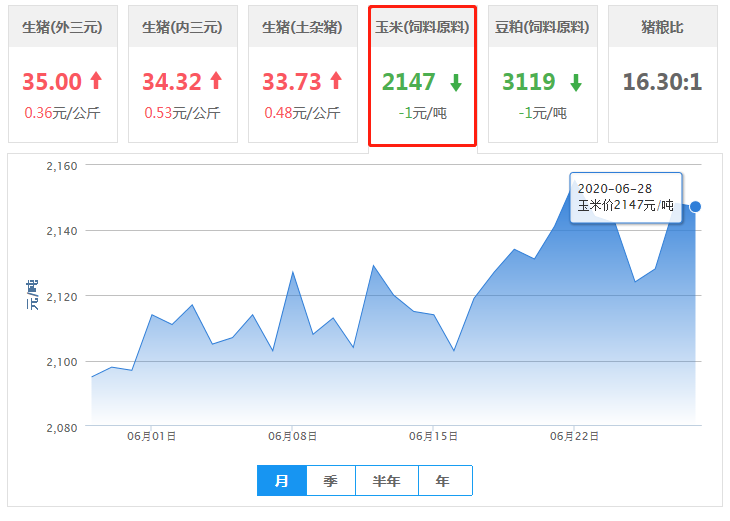This screenshot has width=730, height=521.
Task: Click the green down arrow beside 3119
Action: [x=575, y=82]
